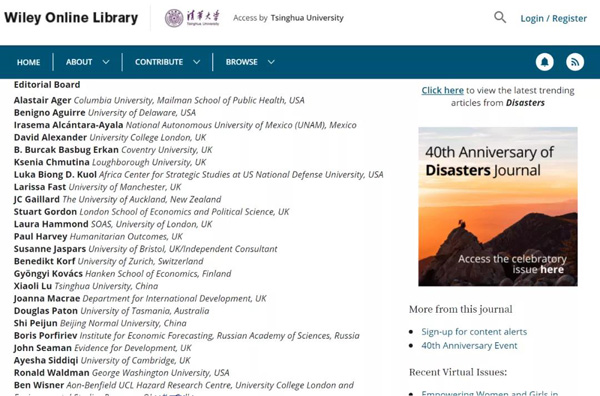Select the name 'Boris Porfiriev'

click(45, 336)
